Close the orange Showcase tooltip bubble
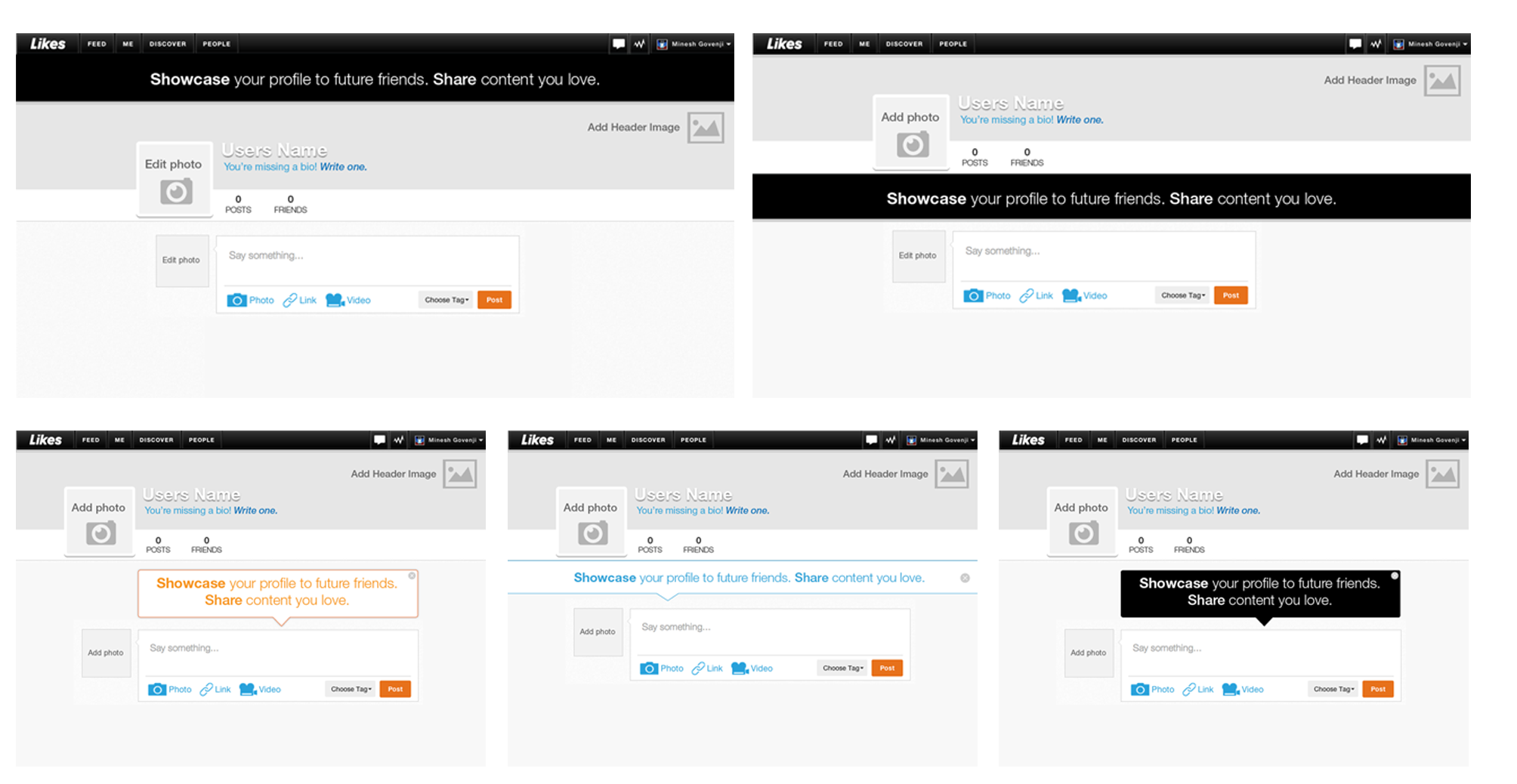 412,576
